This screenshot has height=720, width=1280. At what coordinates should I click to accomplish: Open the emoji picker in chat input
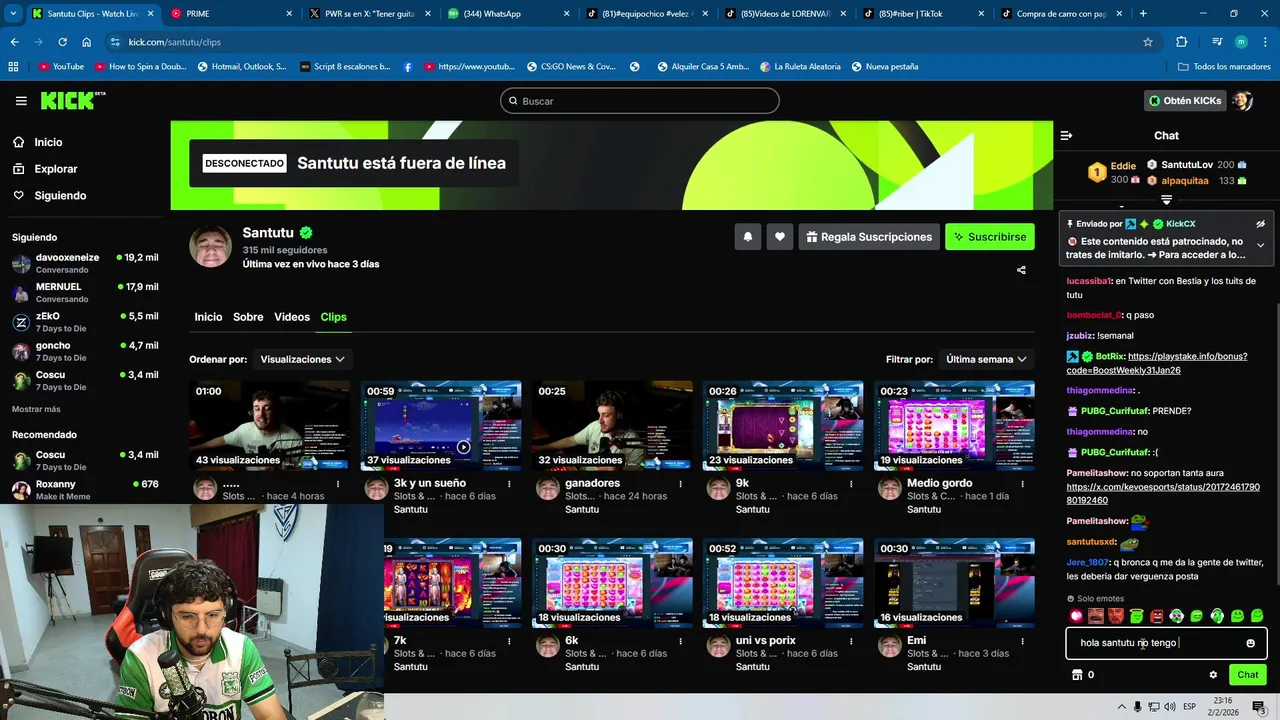coord(1250,643)
